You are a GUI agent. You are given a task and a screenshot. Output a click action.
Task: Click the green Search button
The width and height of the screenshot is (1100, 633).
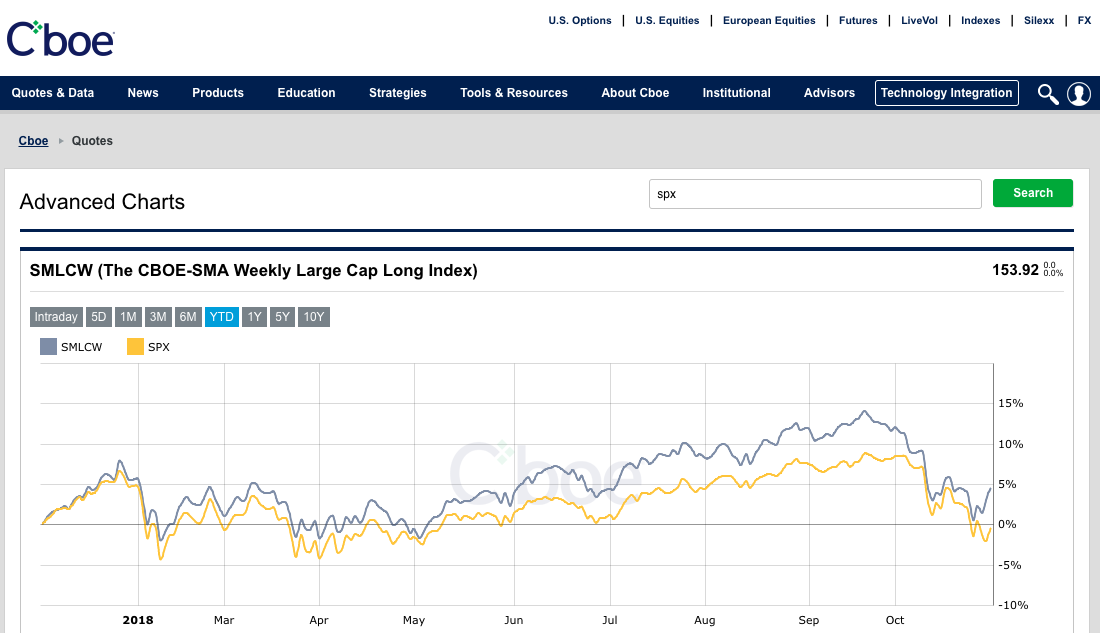click(x=1032, y=193)
